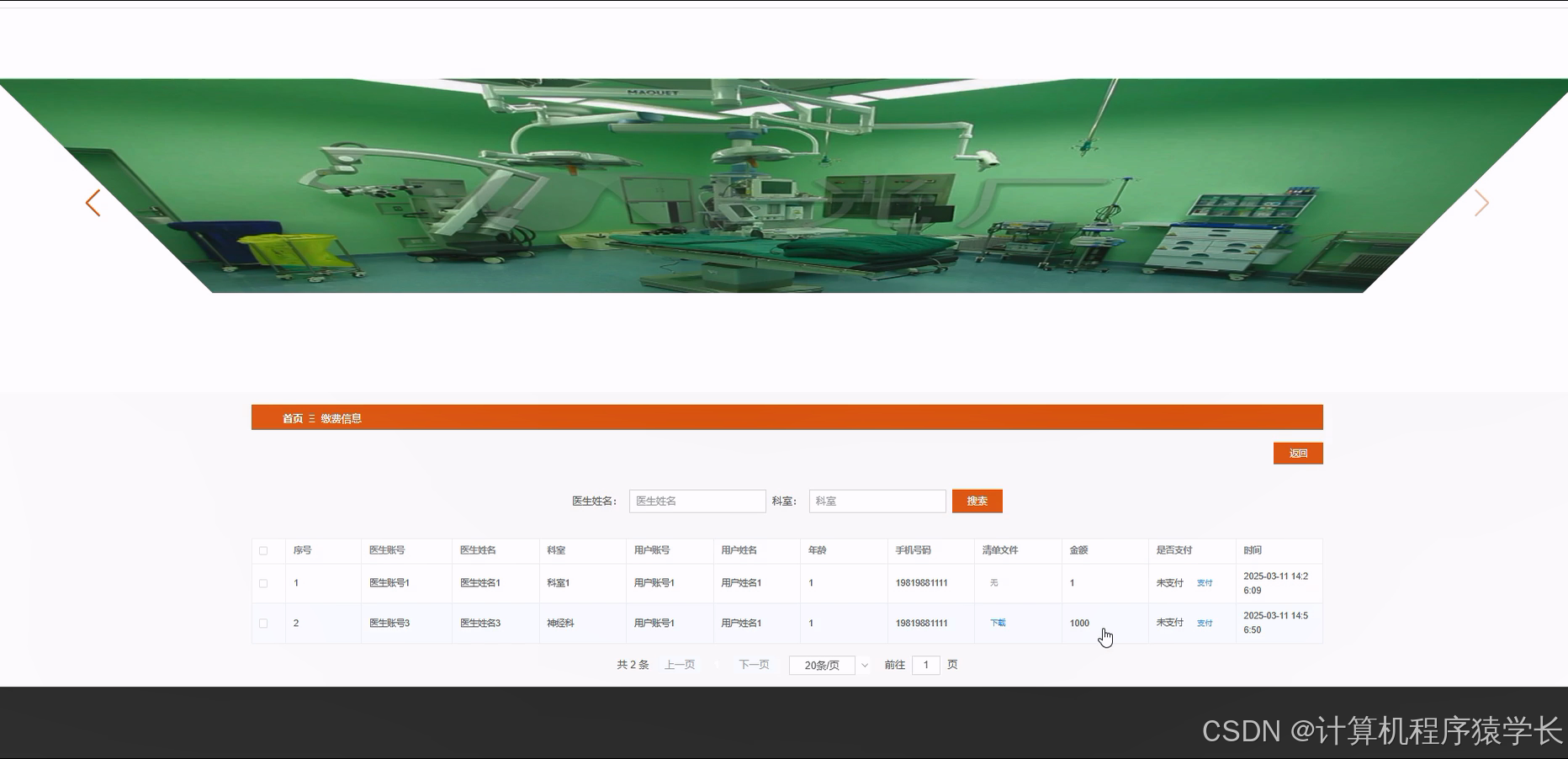
Task: Open the operating room banner image
Action: [x=784, y=186]
